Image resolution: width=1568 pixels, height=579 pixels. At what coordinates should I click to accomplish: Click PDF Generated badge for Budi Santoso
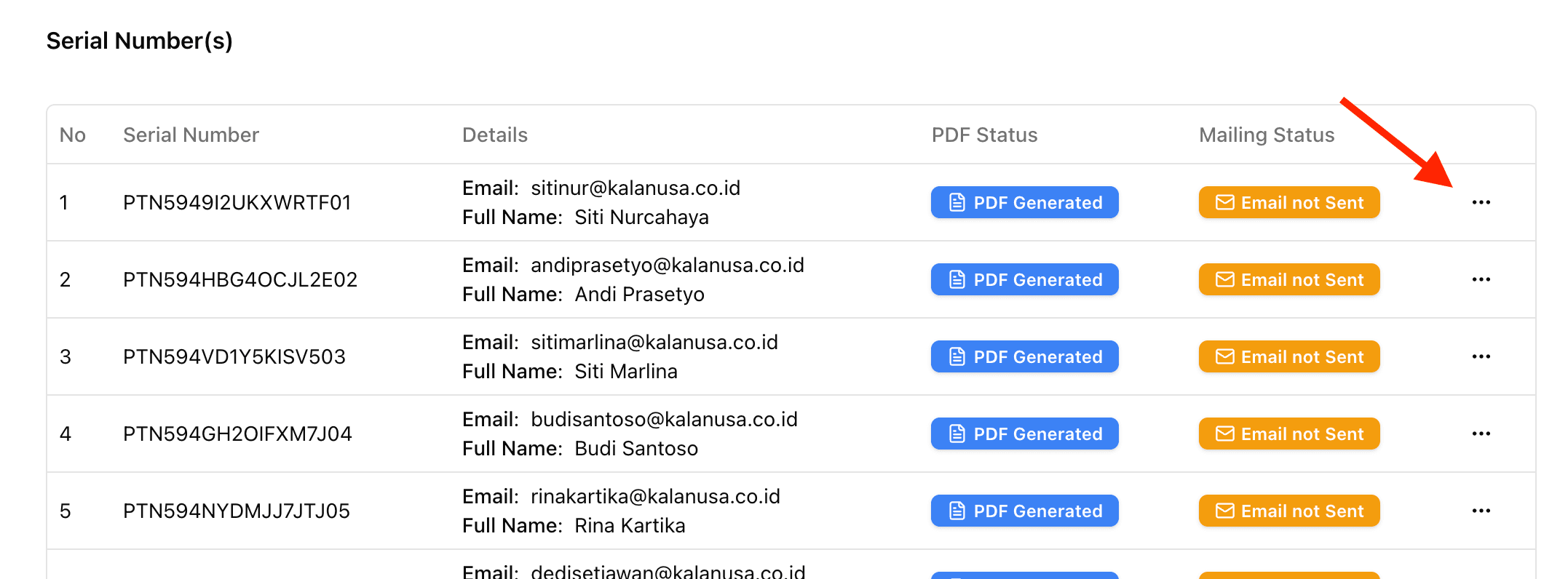1024,434
